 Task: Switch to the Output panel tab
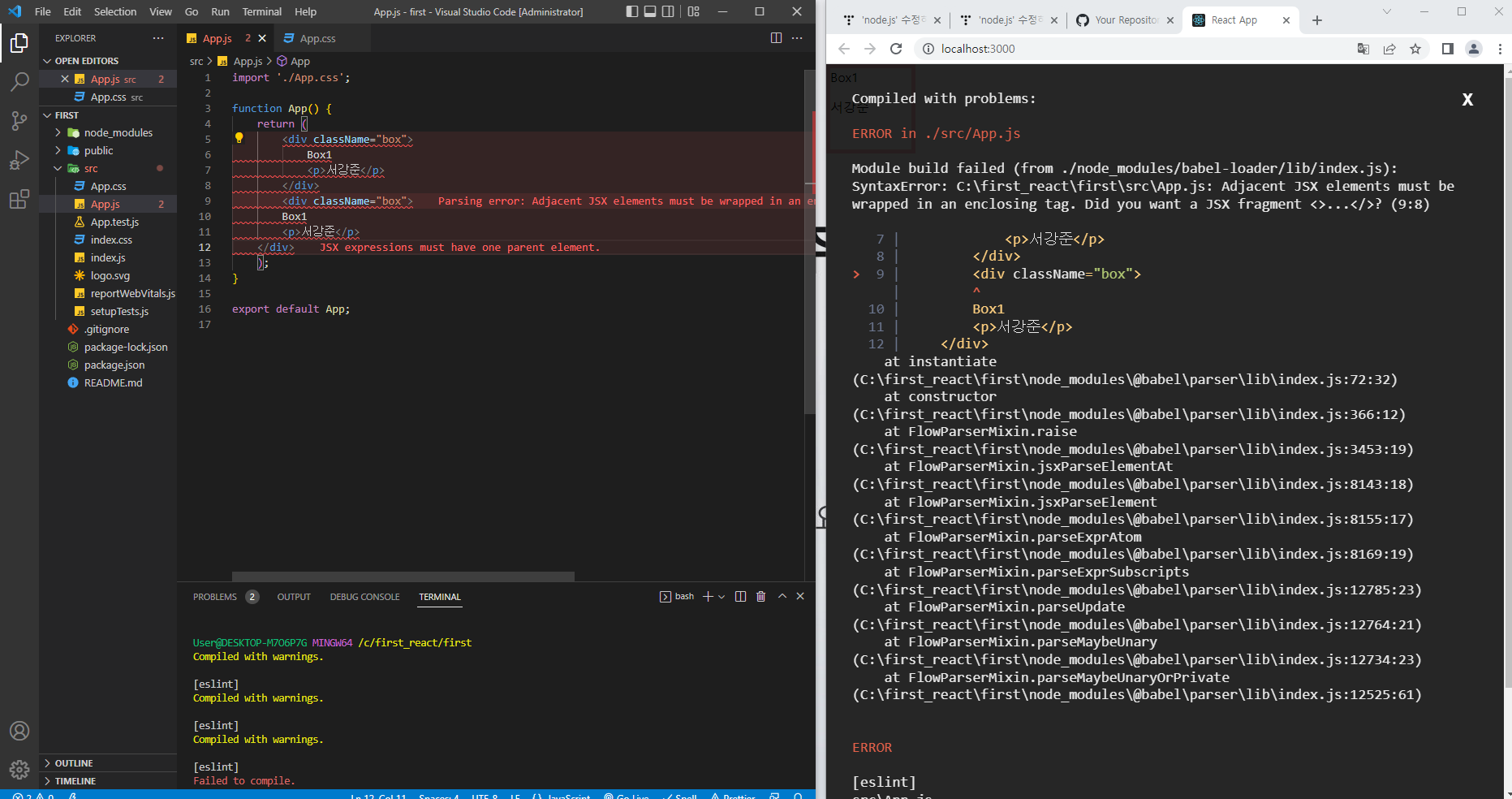point(294,597)
